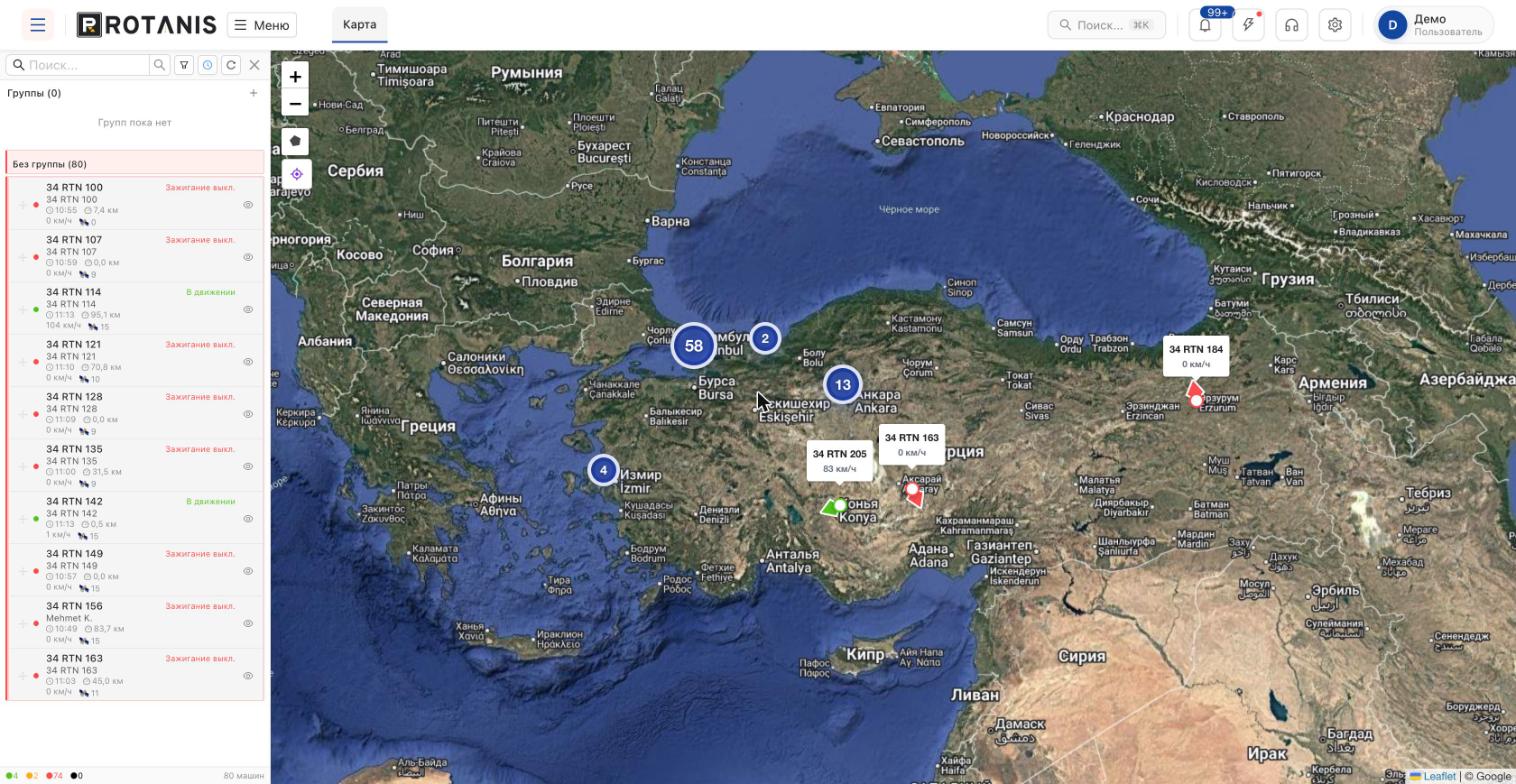
Task: Toggle visibility of vehicle 34 RTN 107
Action: coord(248,257)
